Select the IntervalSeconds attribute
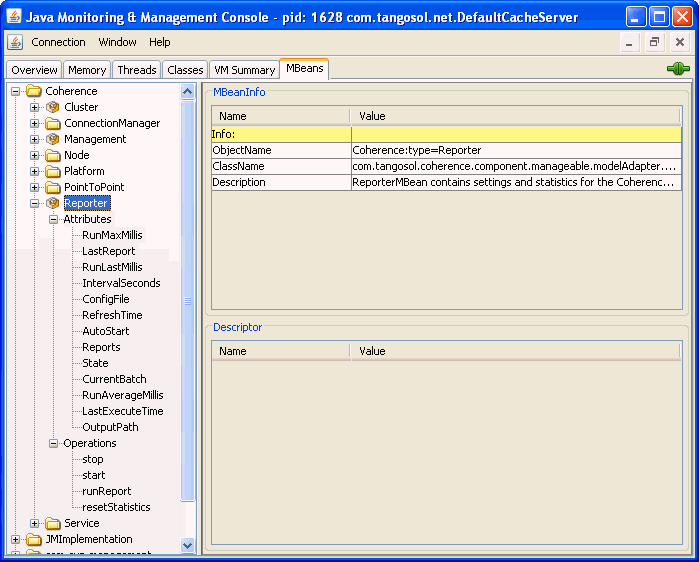 pos(121,283)
